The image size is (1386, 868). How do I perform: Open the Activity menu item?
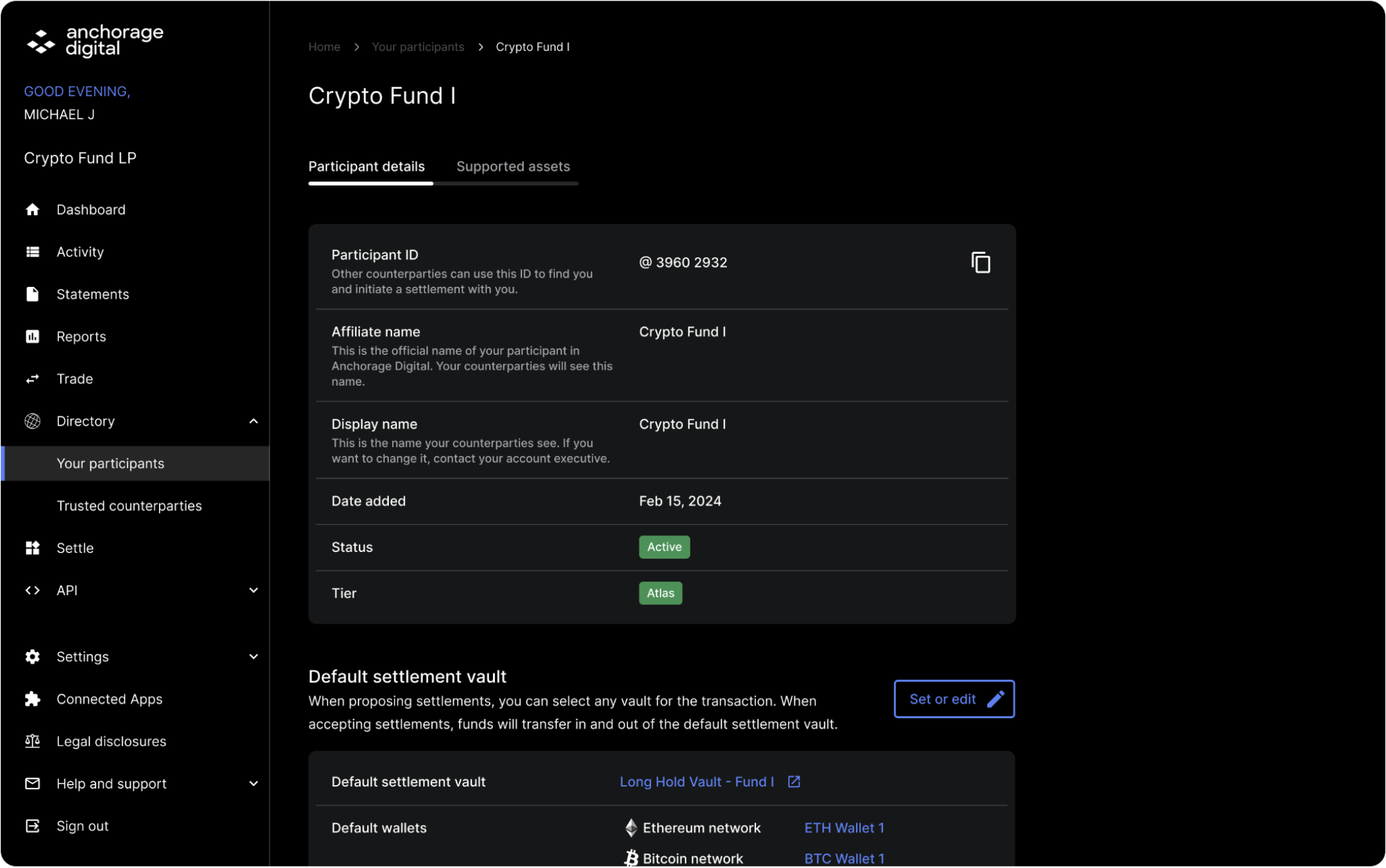coord(80,252)
